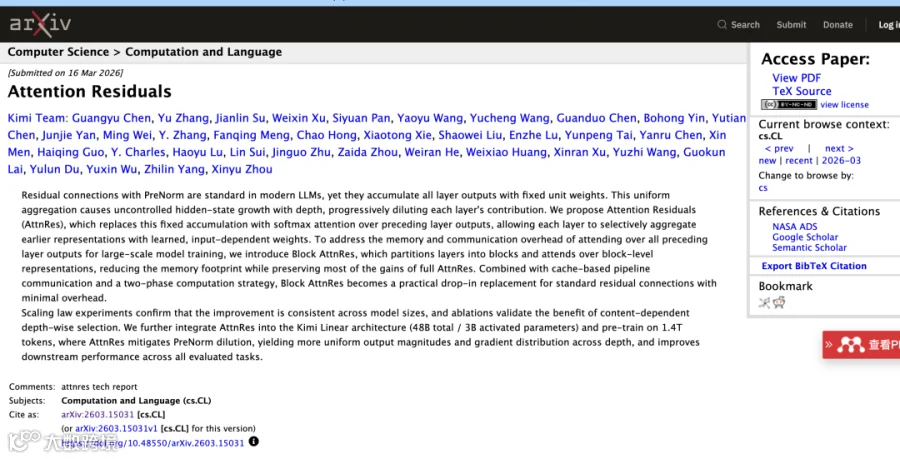This screenshot has width=900, height=459.
Task: Open the 2026-03 monthly listing
Action: tap(841, 161)
